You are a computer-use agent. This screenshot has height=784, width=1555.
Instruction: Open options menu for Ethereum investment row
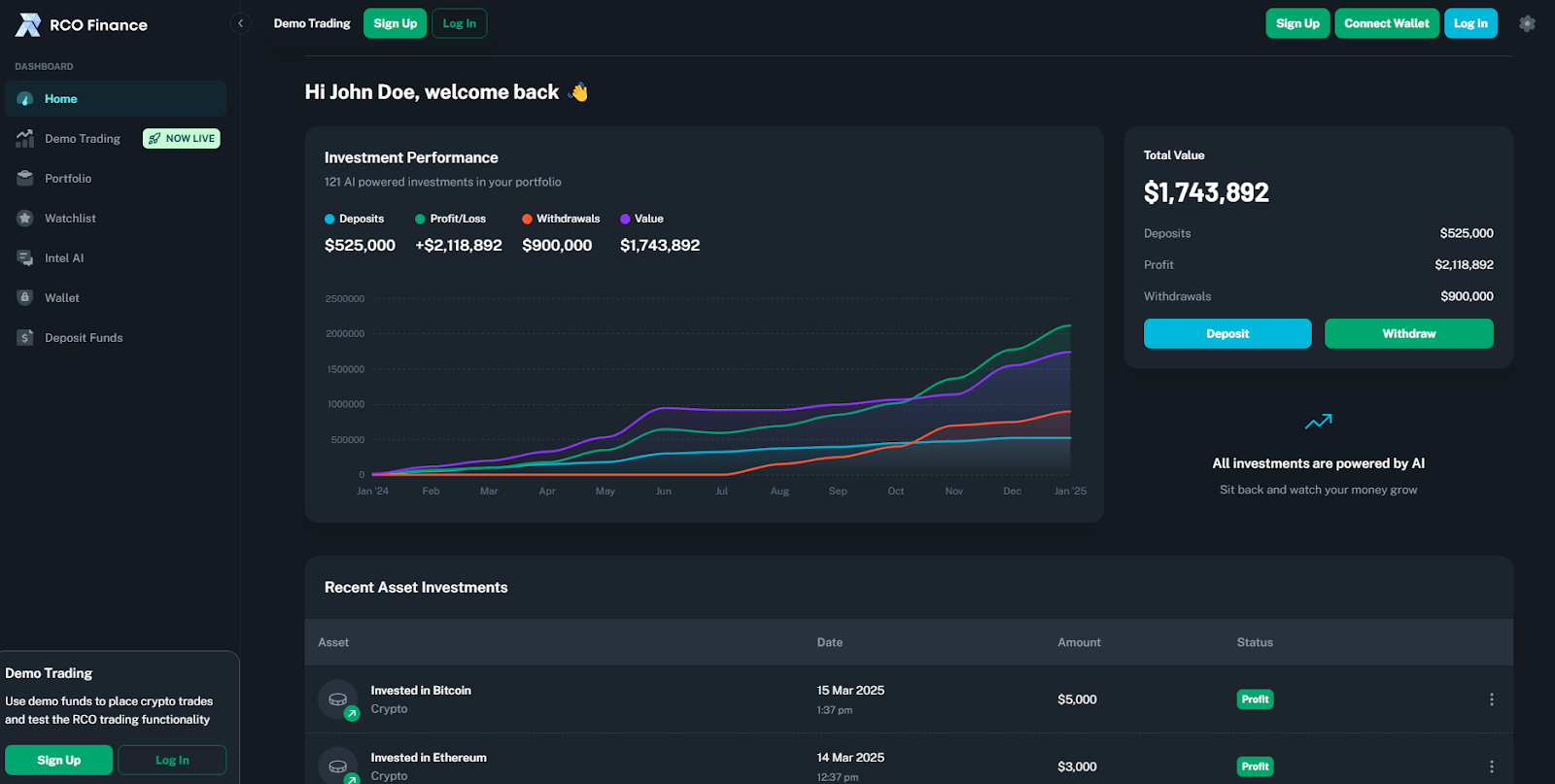pyautogui.click(x=1491, y=767)
